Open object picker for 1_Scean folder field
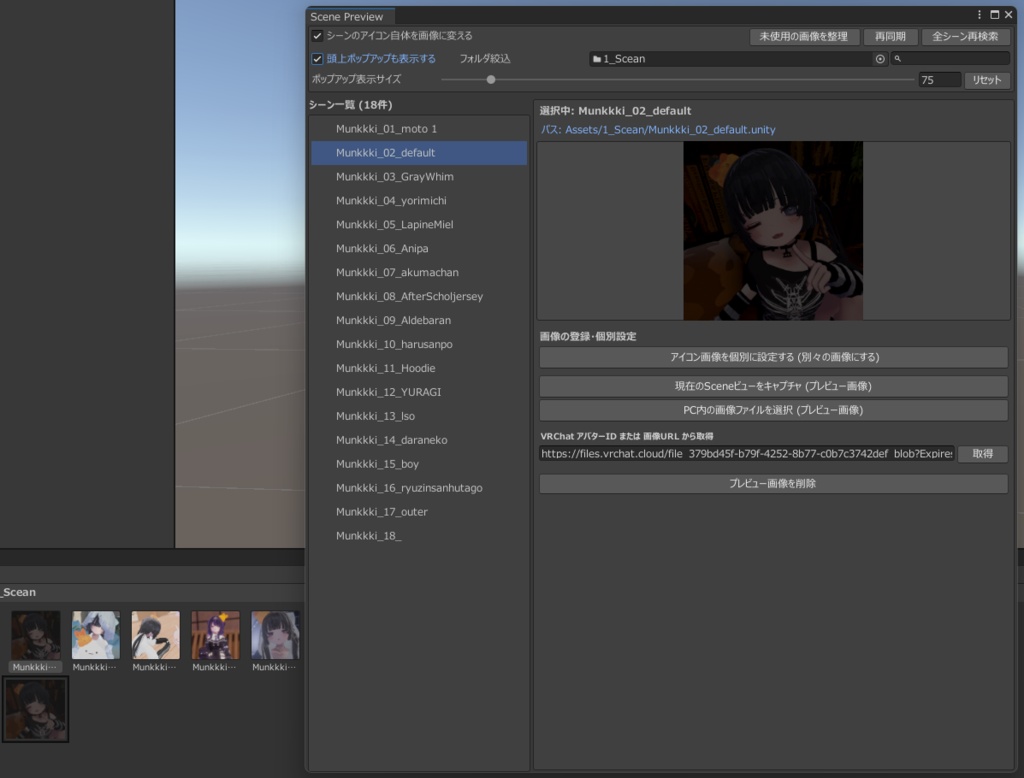 (x=880, y=59)
